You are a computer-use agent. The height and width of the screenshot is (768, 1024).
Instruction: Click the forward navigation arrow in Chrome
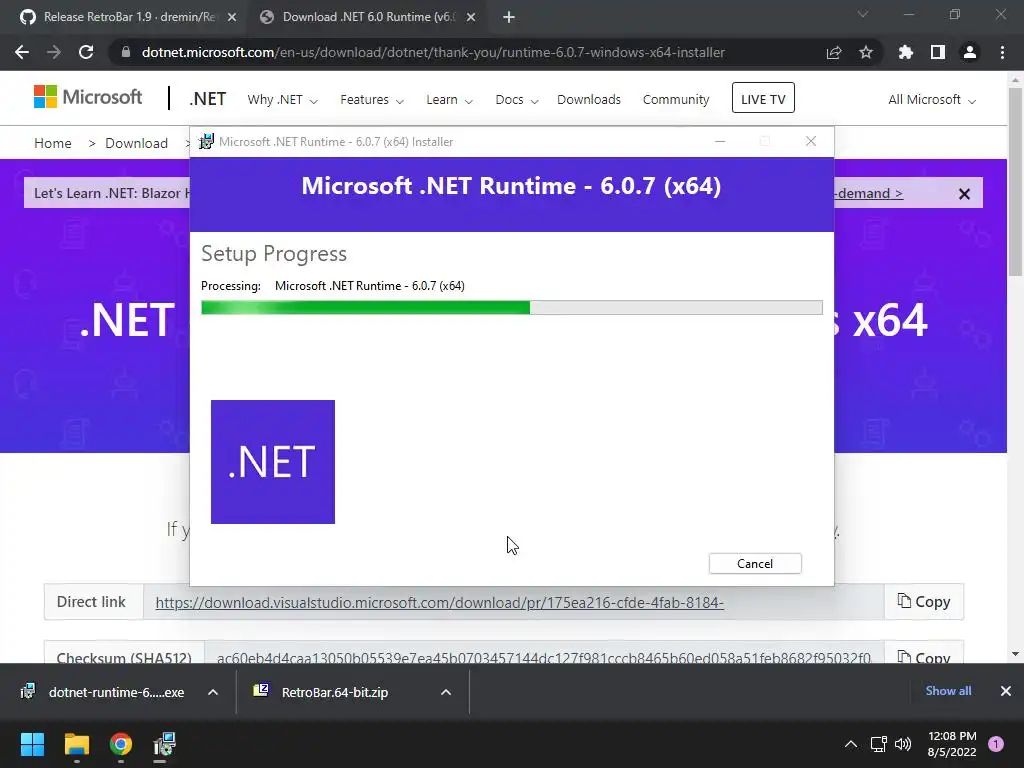54,52
